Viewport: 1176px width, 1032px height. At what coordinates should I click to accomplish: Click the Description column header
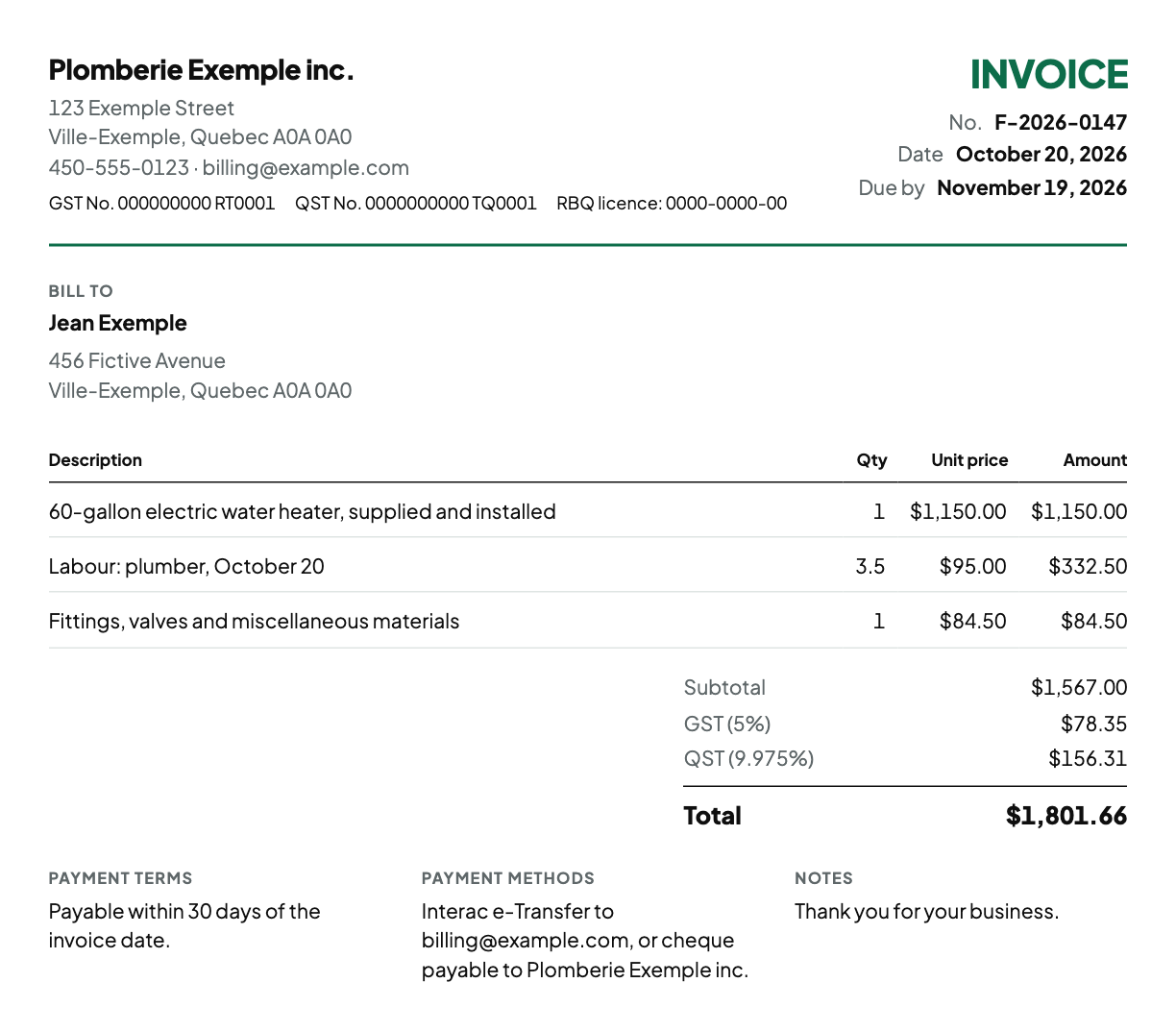point(95,460)
